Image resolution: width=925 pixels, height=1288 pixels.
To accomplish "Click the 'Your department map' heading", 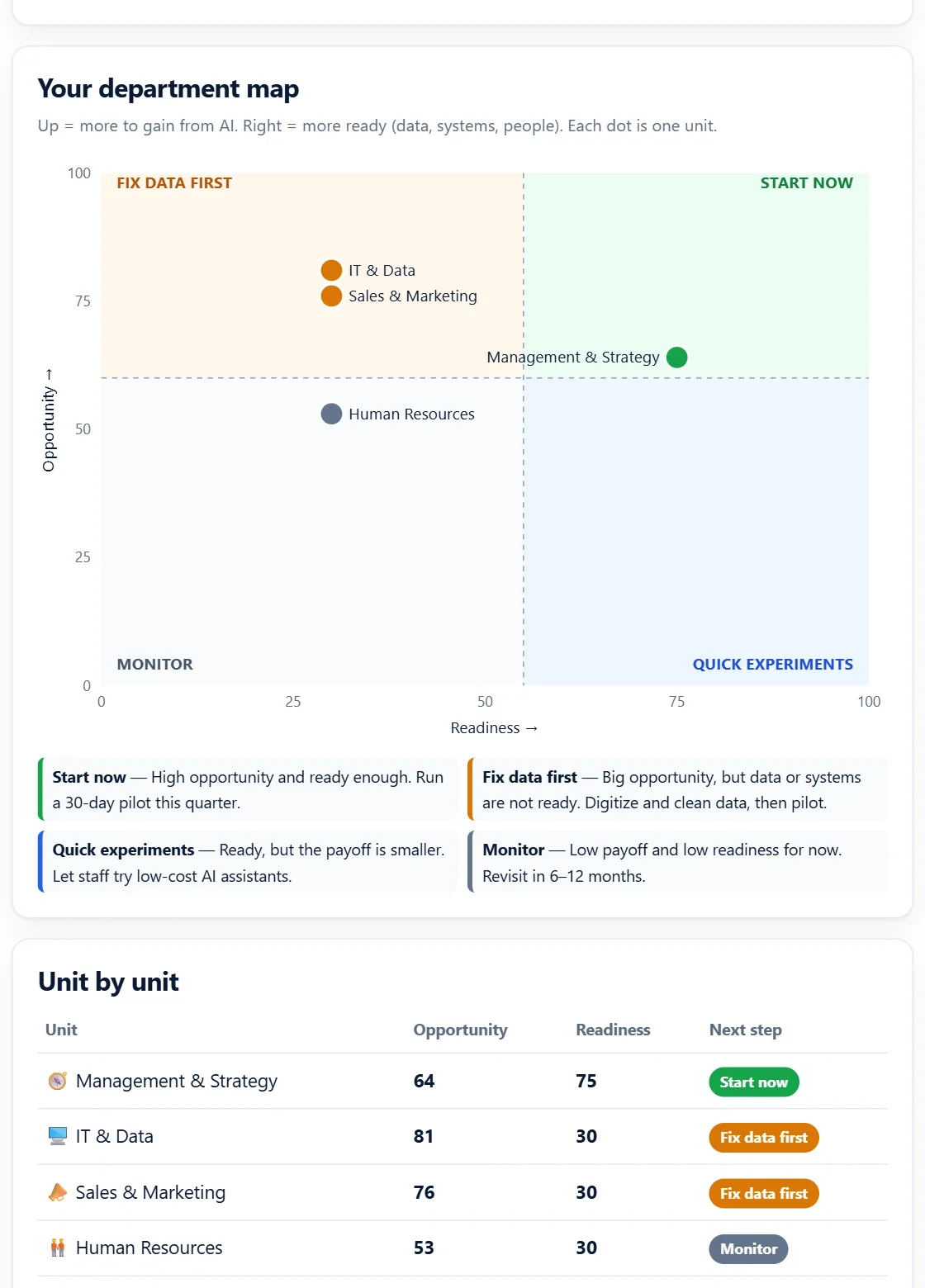I will pyautogui.click(x=168, y=88).
